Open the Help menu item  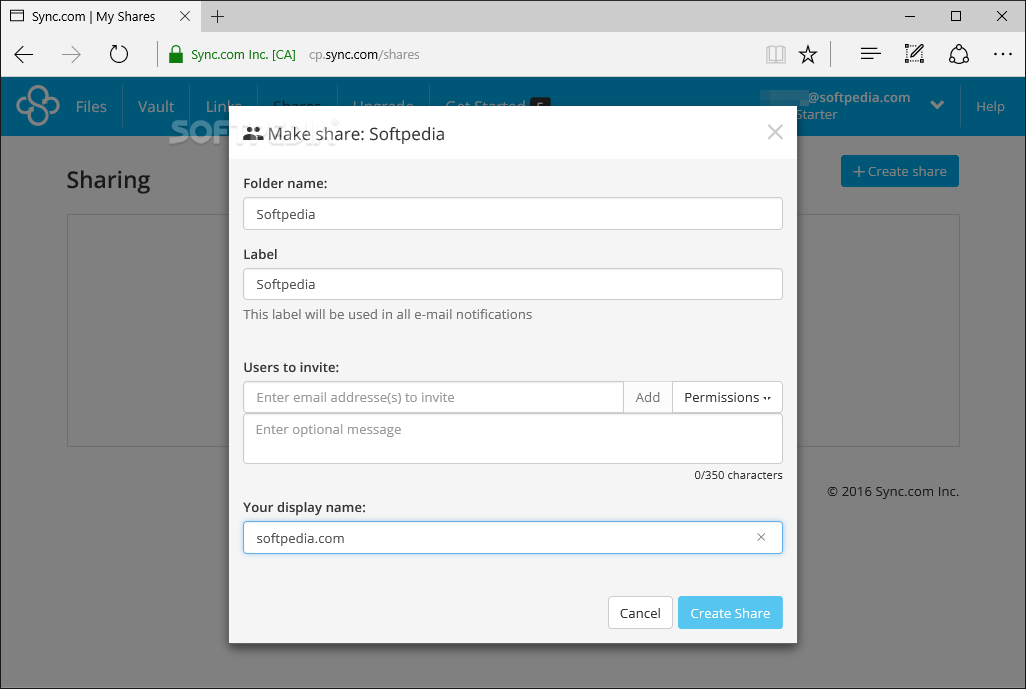point(990,107)
